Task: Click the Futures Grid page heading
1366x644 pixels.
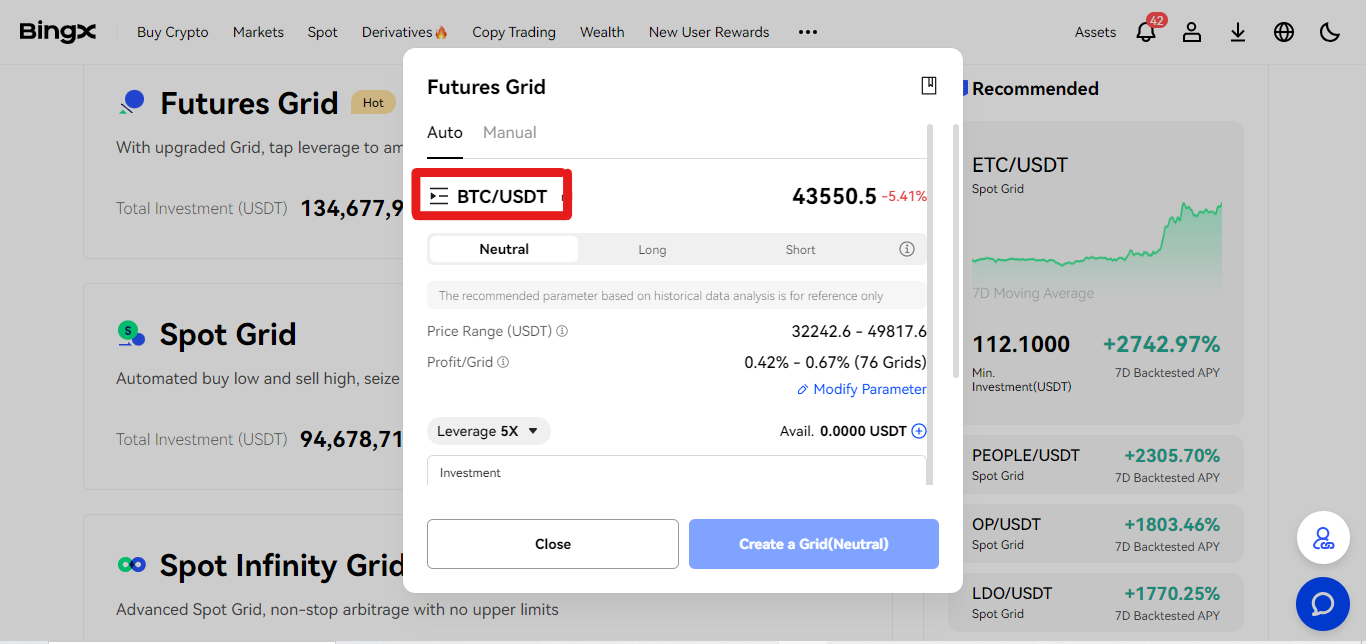Action: tap(249, 103)
